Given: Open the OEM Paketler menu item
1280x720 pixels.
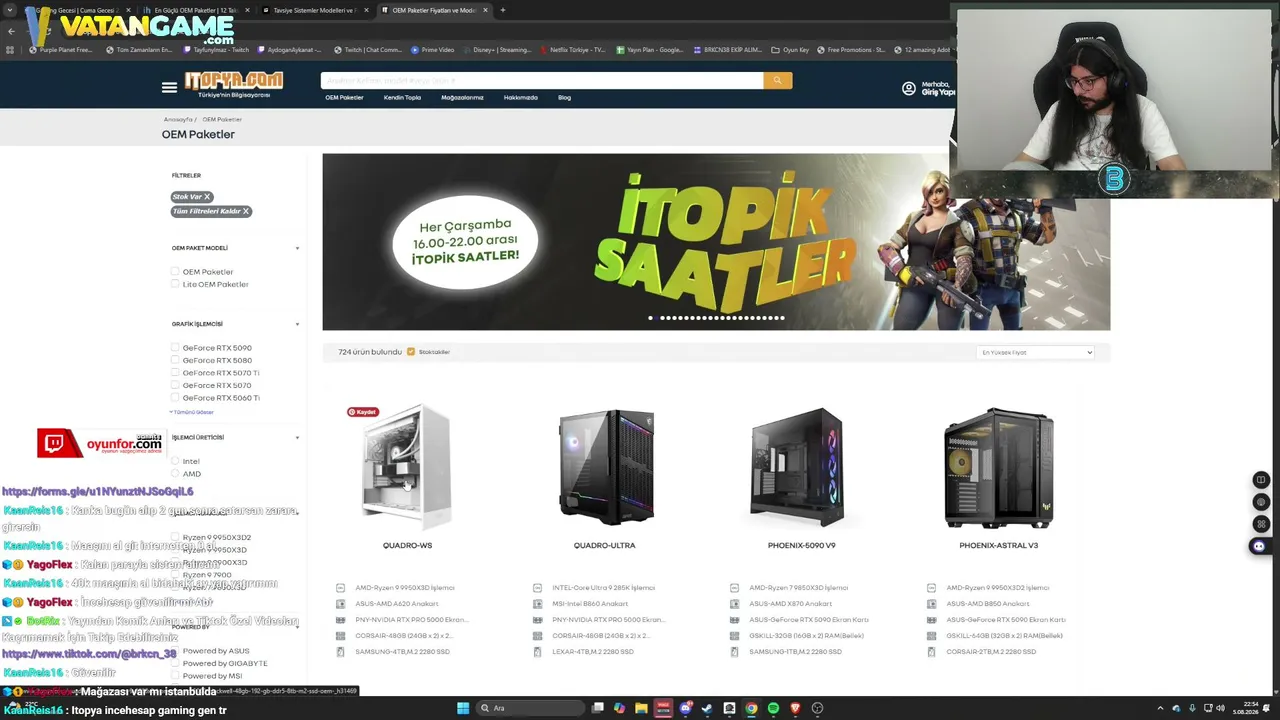Looking at the screenshot, I should 344,98.
